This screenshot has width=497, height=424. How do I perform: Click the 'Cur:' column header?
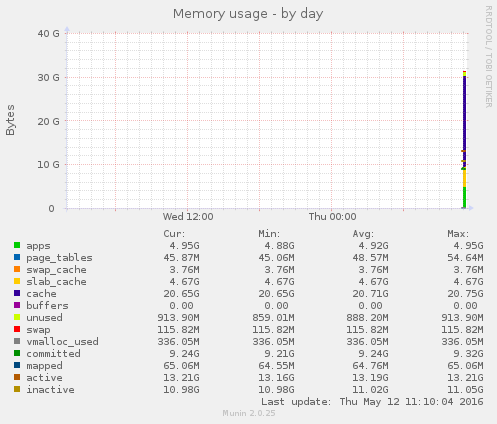174,234
